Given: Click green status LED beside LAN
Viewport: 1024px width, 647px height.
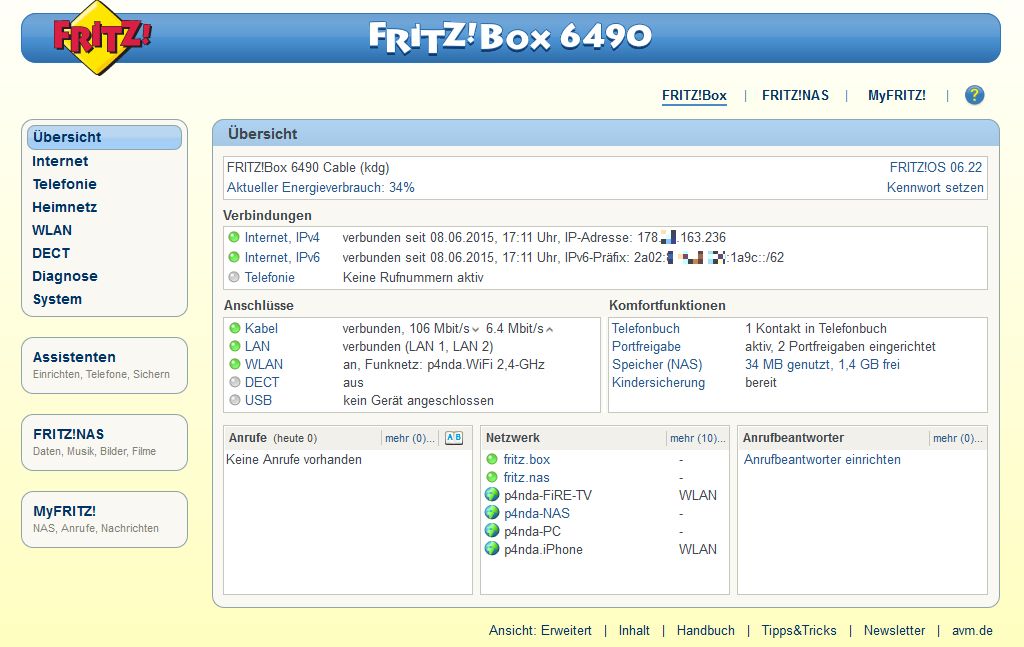Looking at the screenshot, I should (234, 346).
